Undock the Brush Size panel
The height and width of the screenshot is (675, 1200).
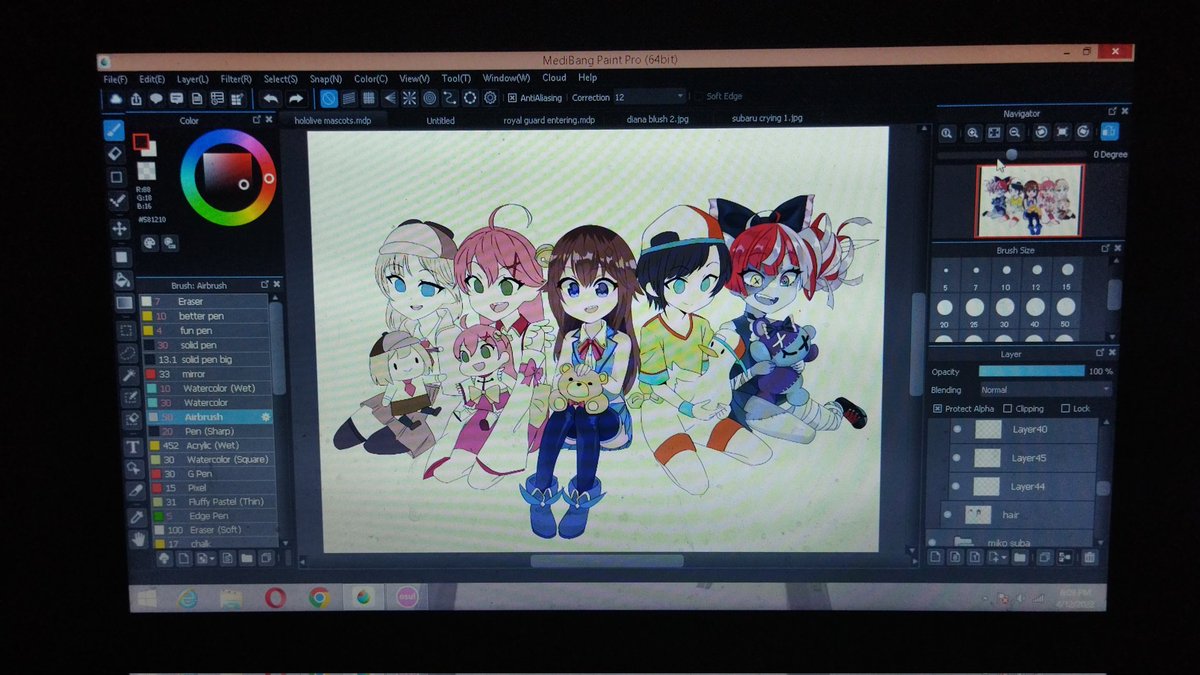(1105, 249)
